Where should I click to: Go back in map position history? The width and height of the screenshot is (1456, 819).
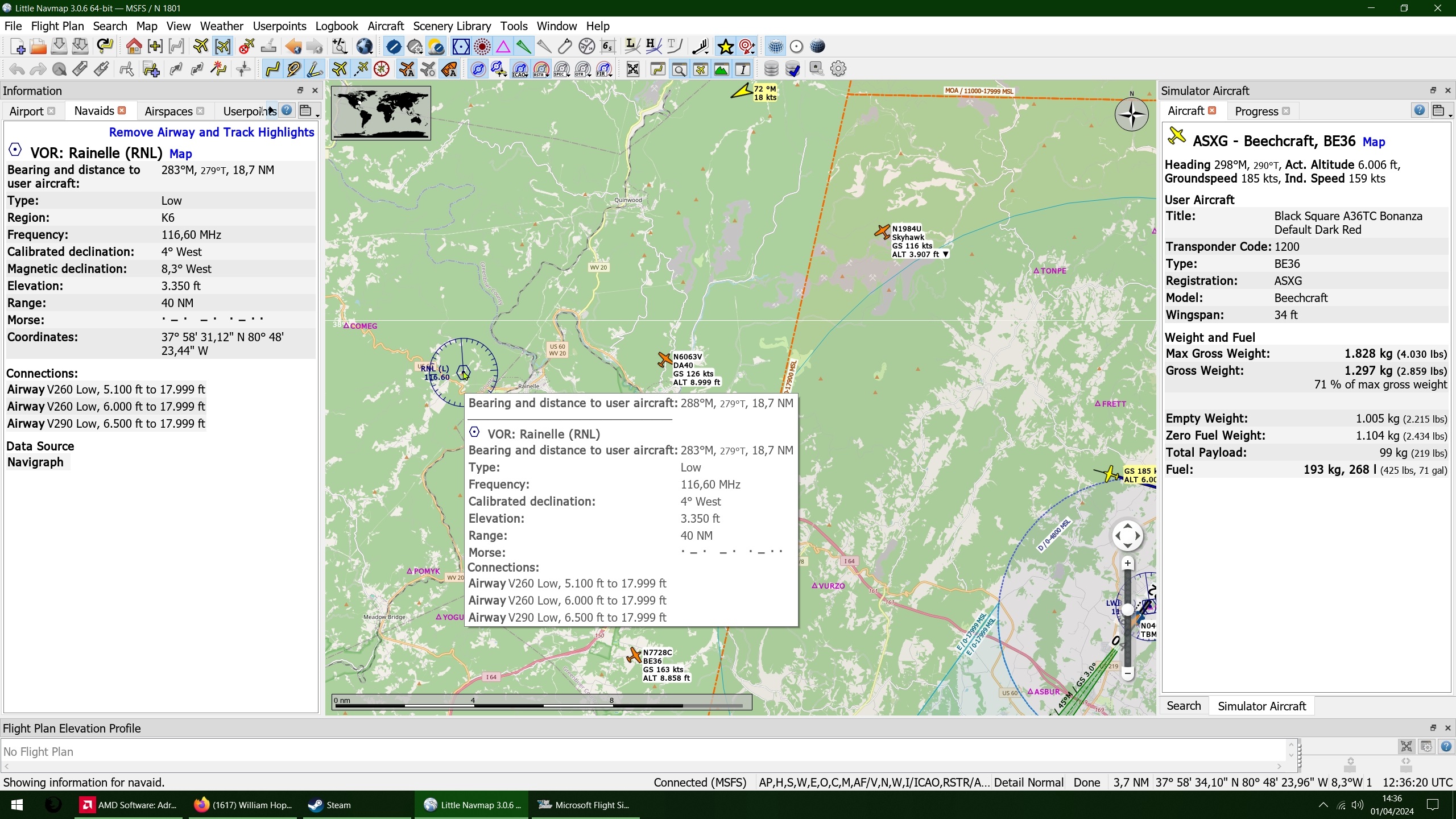[x=293, y=47]
